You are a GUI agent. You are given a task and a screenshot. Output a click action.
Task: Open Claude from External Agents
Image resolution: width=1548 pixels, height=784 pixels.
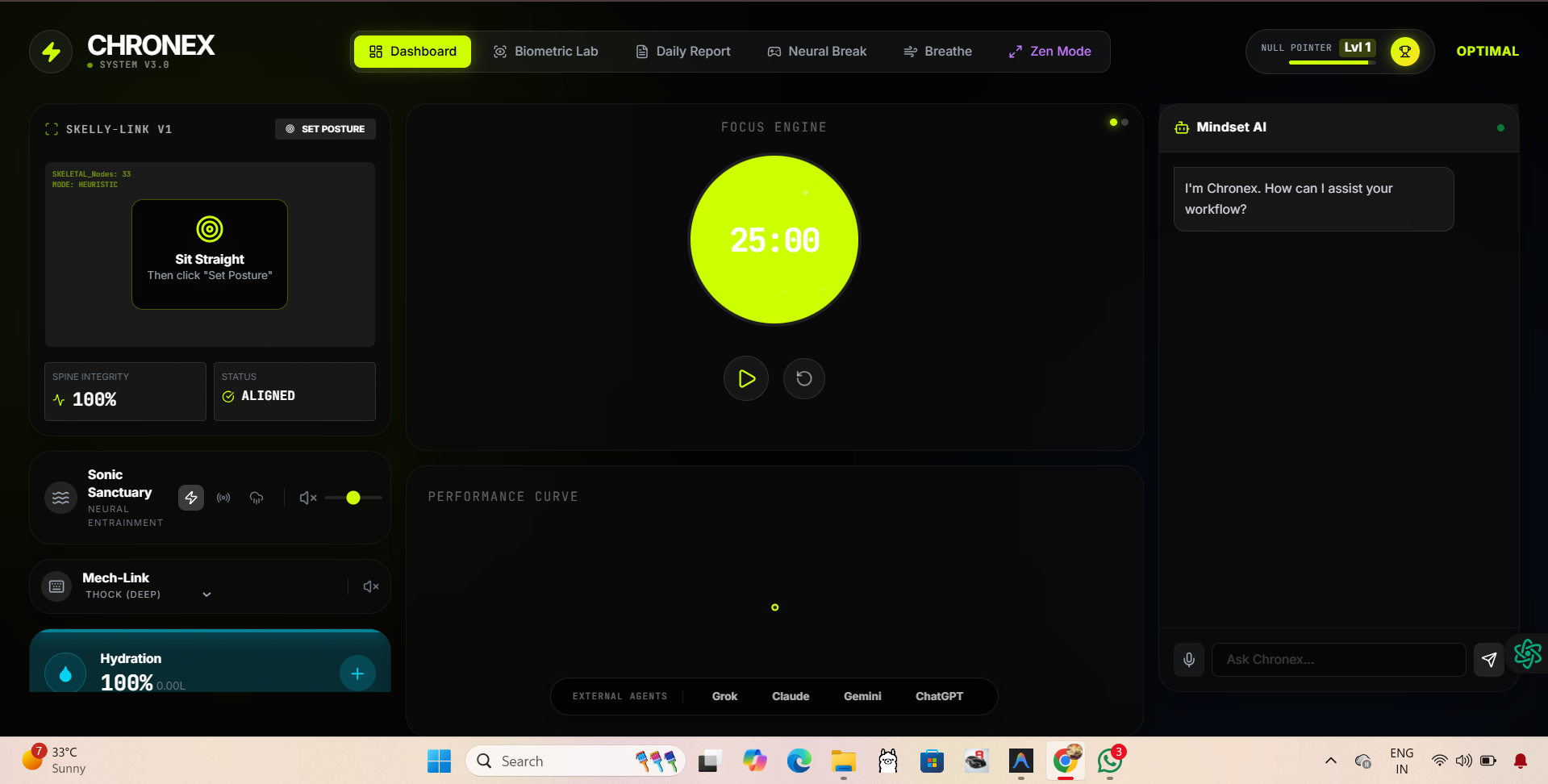(790, 696)
